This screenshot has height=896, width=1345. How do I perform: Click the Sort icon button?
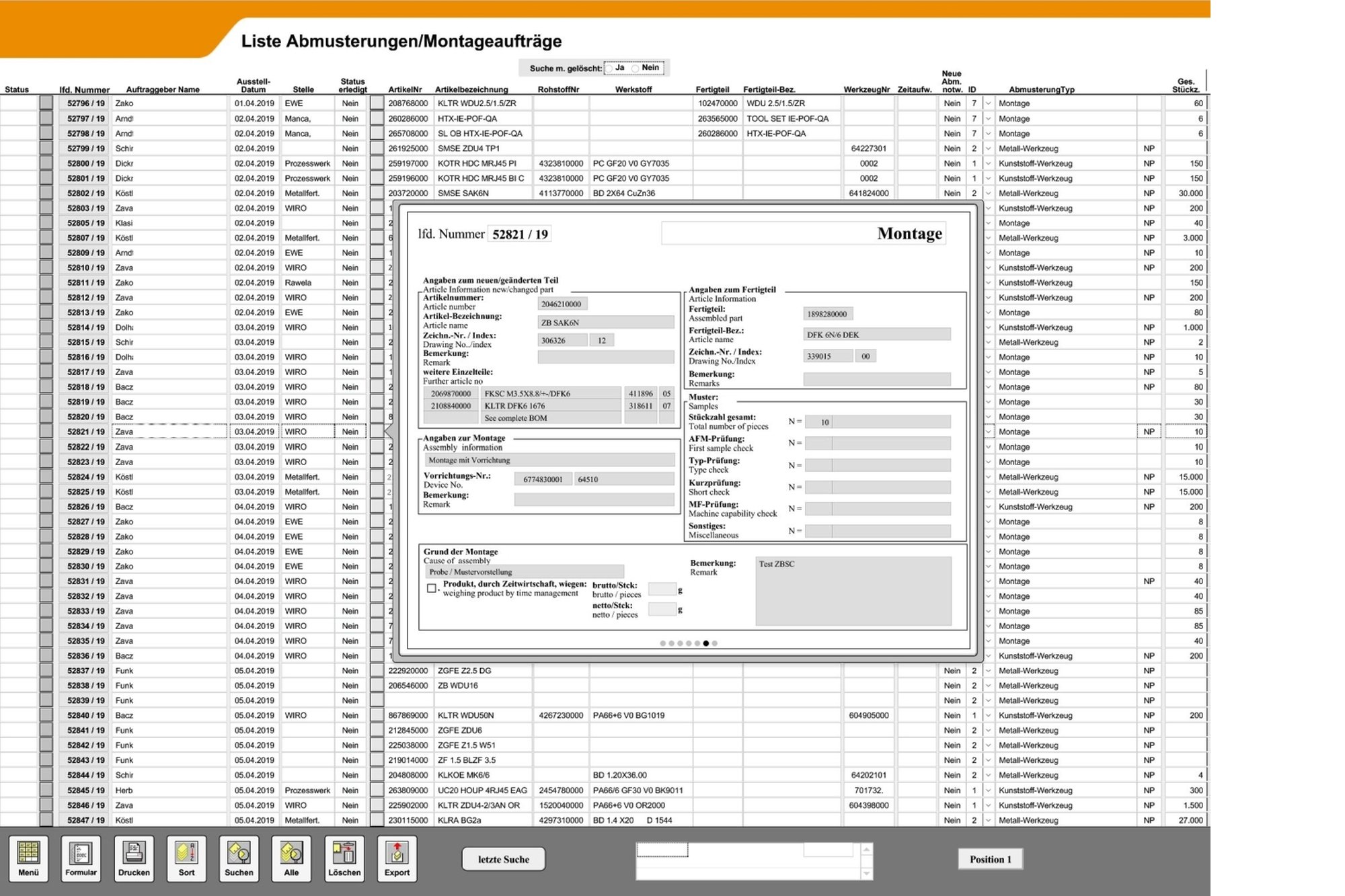tap(186, 858)
